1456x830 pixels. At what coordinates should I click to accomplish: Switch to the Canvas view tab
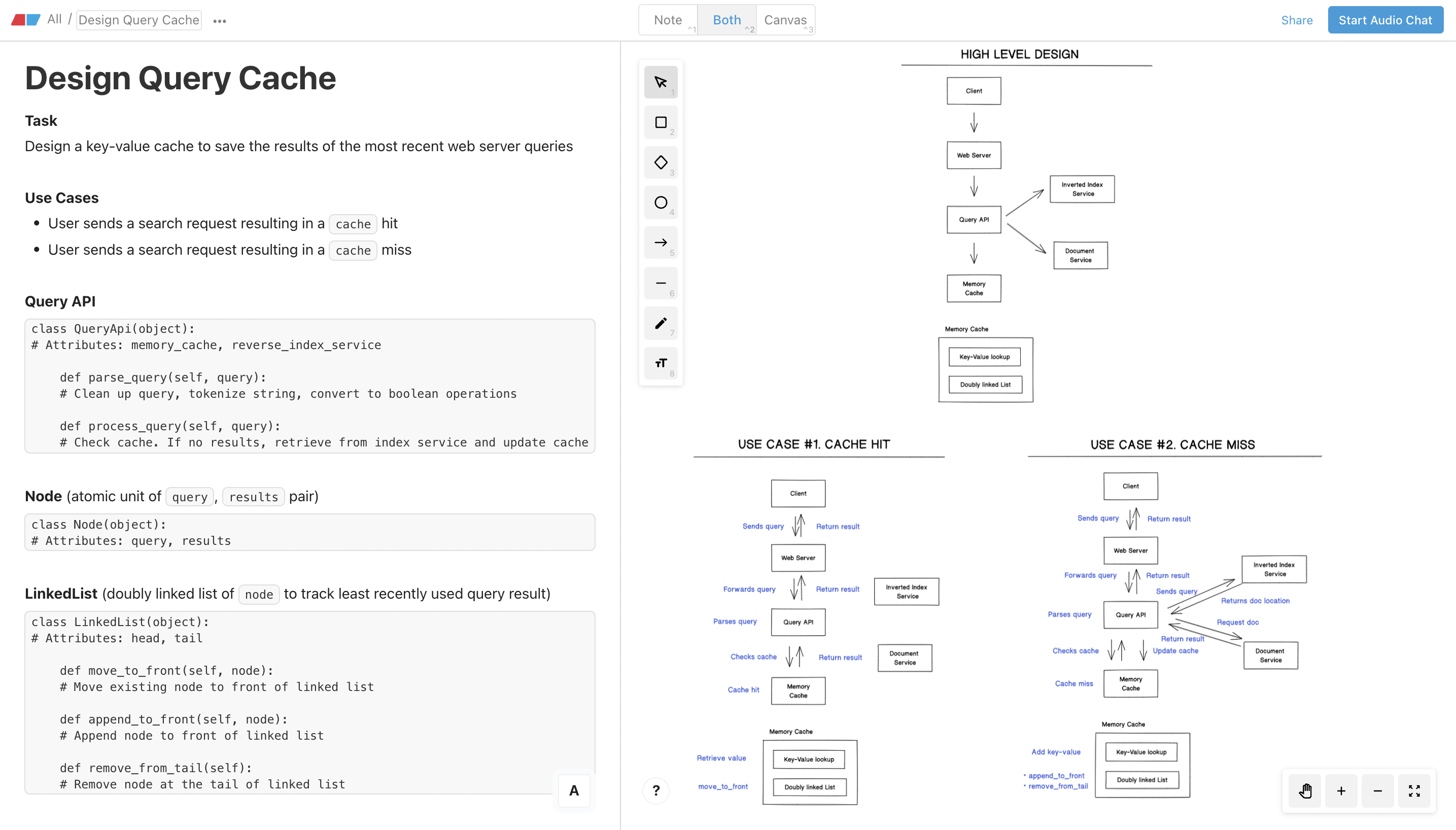pos(785,19)
